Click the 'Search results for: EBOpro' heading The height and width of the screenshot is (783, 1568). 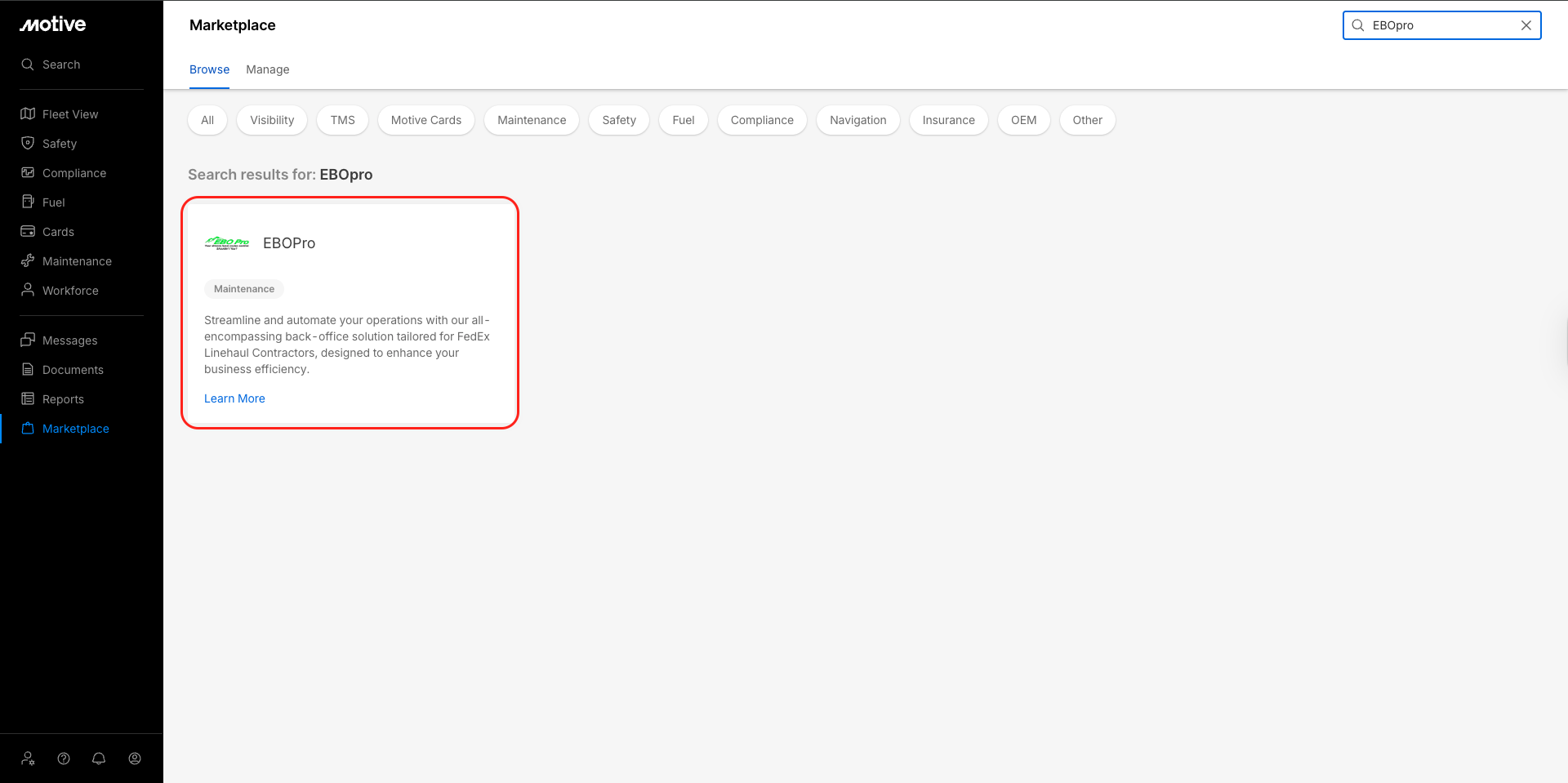280,175
